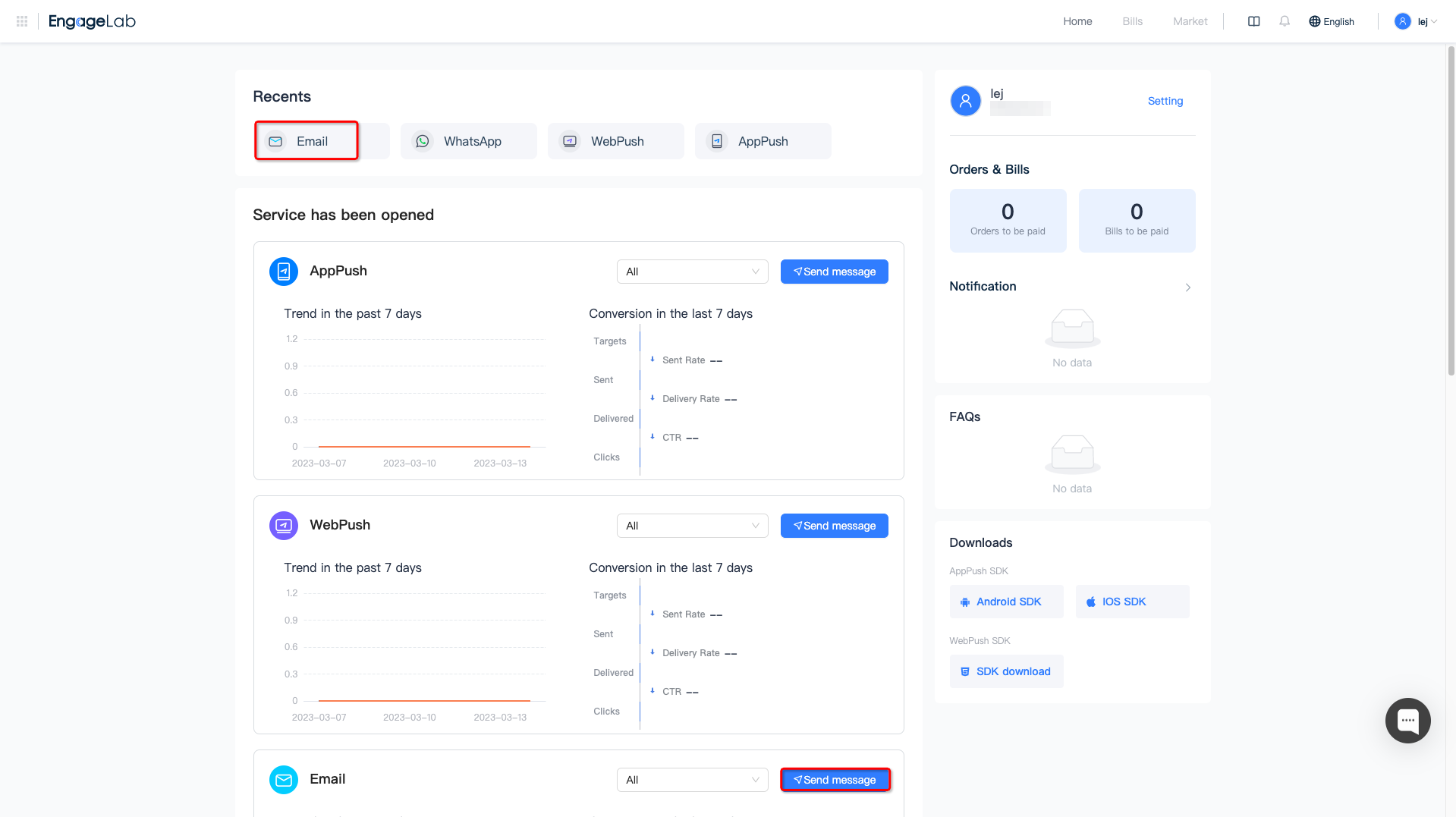The width and height of the screenshot is (1456, 817).
Task: Download the IOS SDK
Action: click(x=1133, y=602)
